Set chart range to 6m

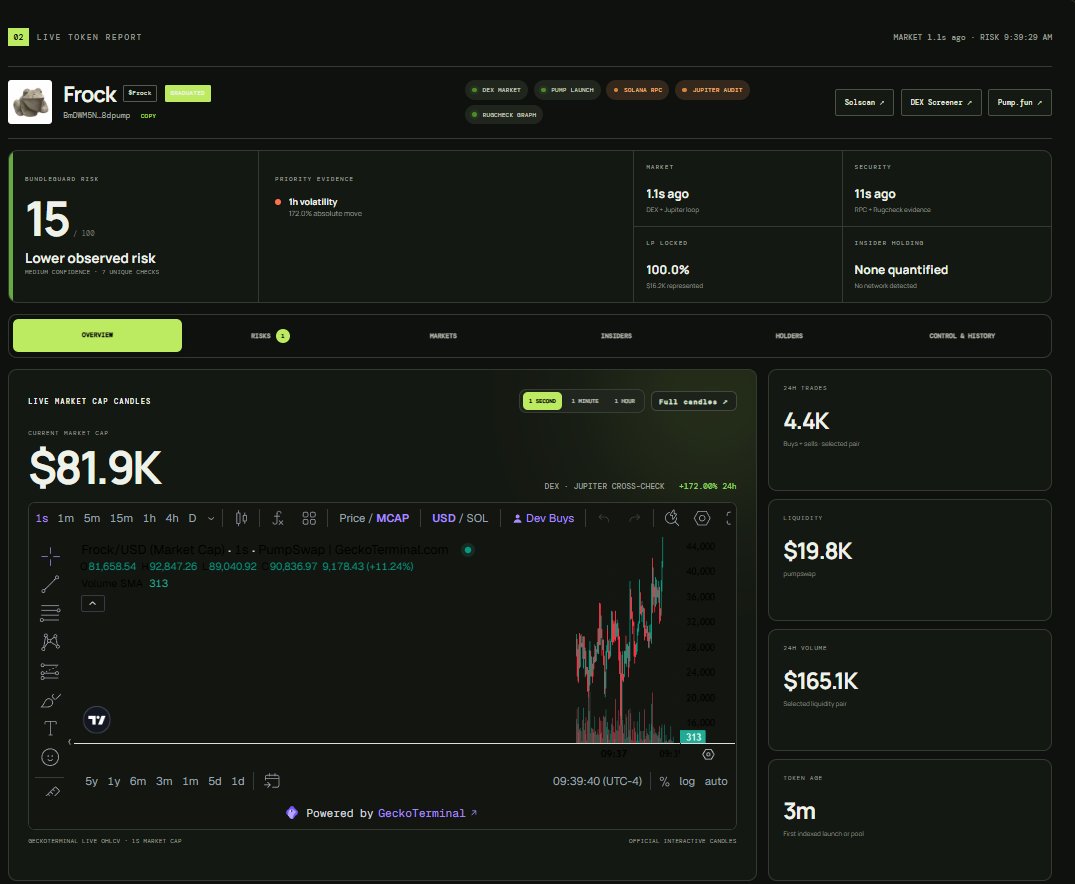coord(138,781)
